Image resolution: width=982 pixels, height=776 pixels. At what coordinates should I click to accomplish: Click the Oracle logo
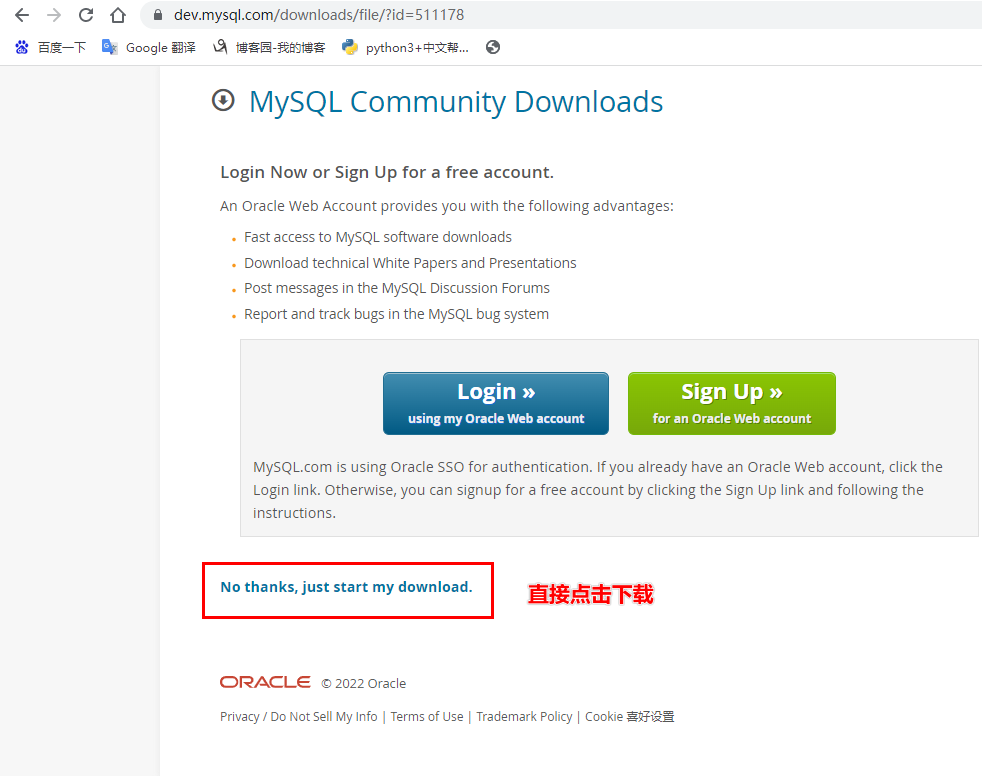(x=265, y=682)
